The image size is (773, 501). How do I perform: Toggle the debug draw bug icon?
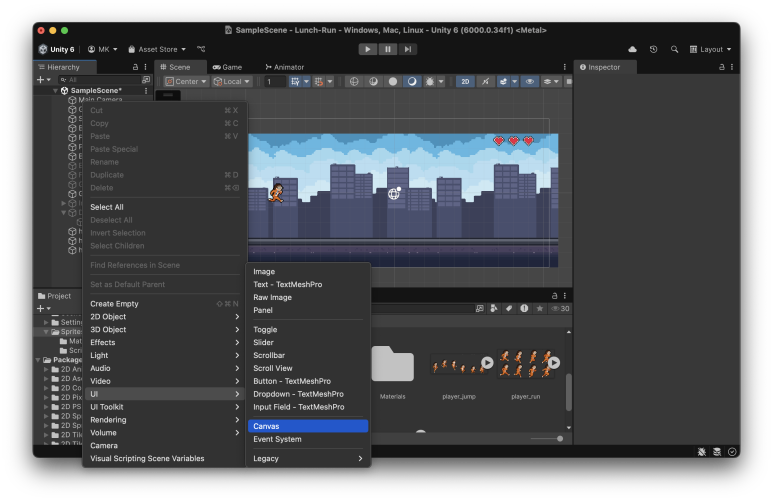click(x=430, y=81)
